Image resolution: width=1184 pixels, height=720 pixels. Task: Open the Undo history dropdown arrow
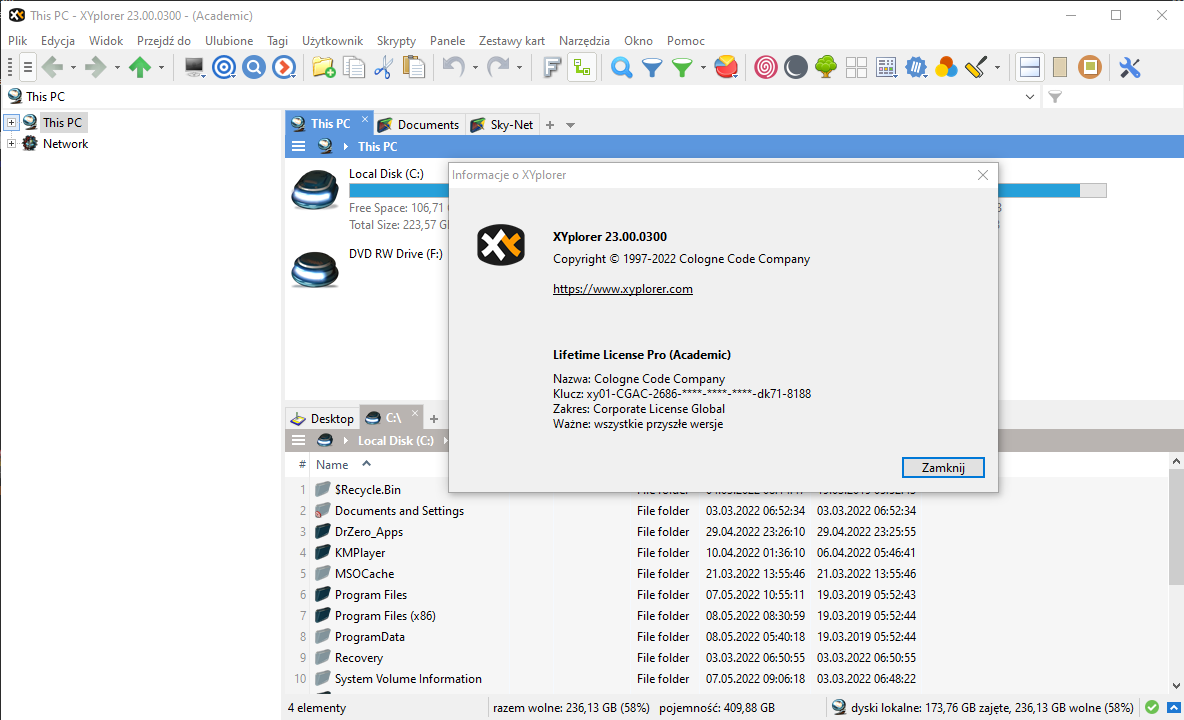475,68
